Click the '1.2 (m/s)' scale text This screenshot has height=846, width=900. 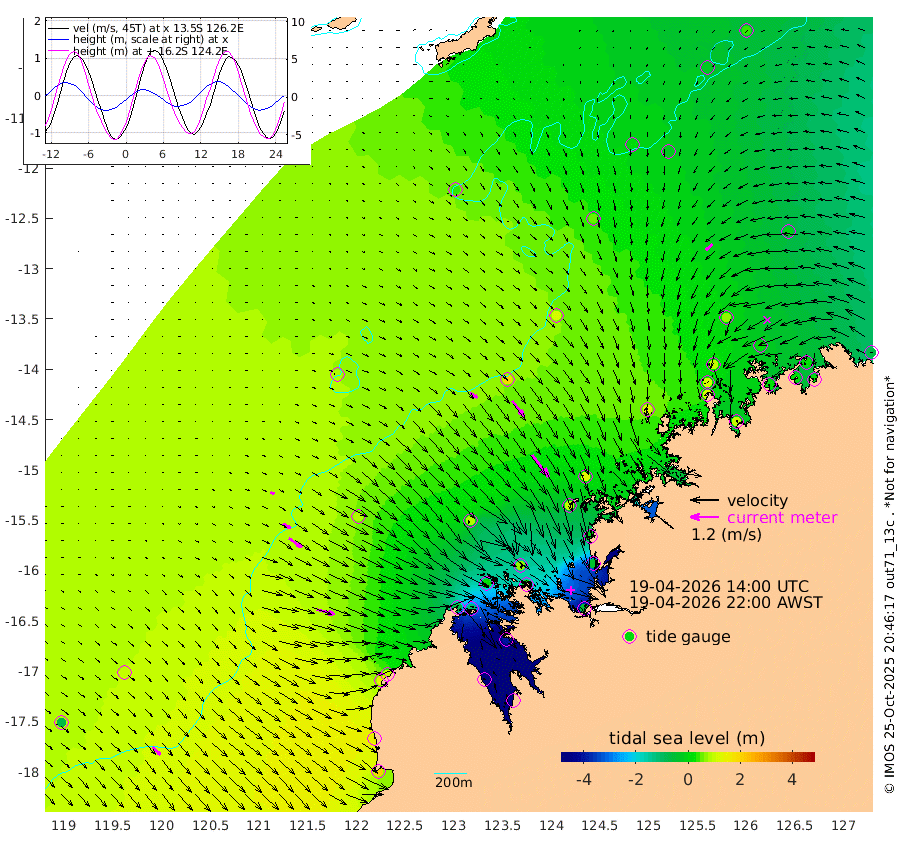(x=726, y=535)
